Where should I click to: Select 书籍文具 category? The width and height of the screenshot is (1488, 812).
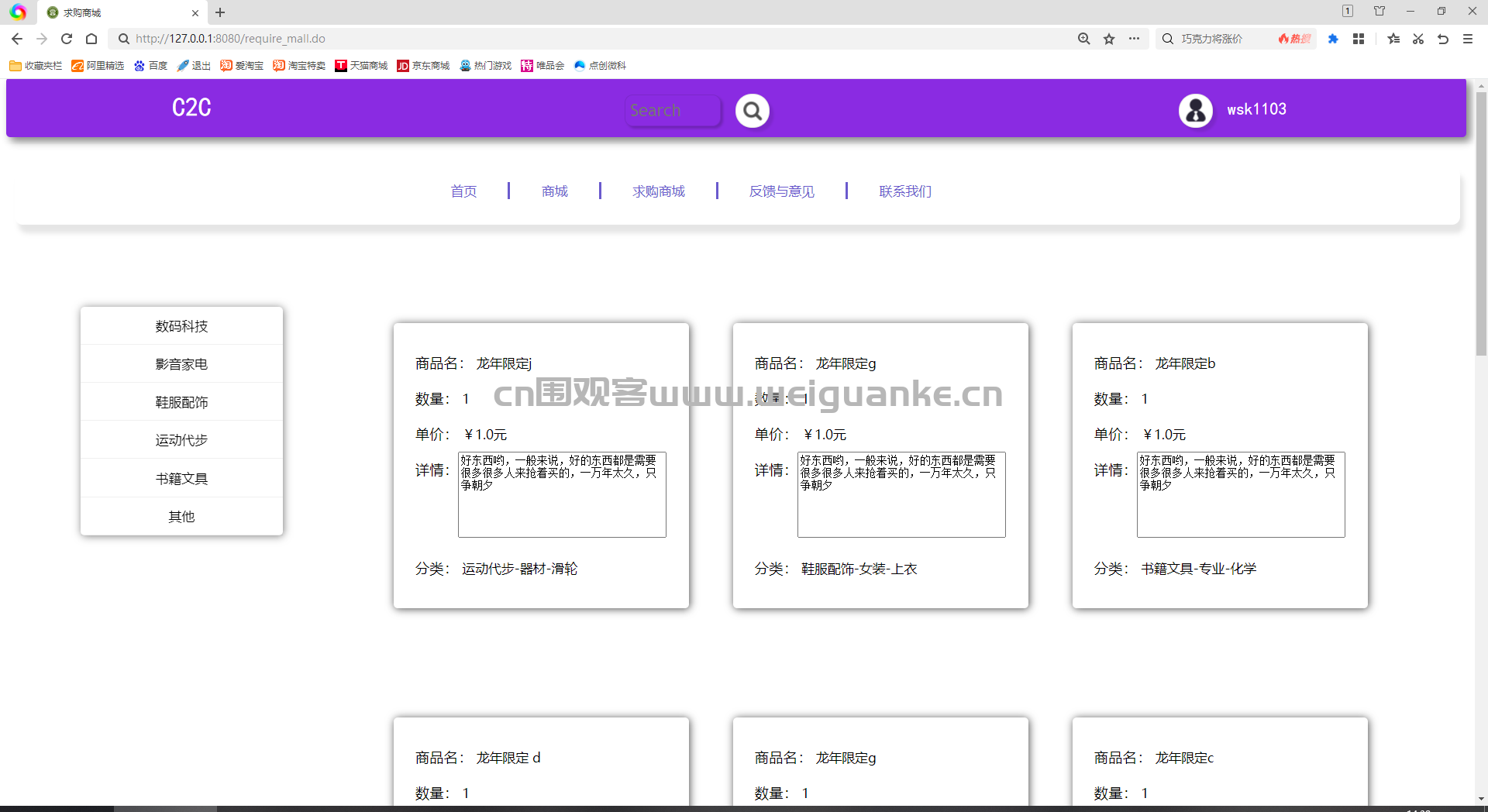[x=181, y=479]
